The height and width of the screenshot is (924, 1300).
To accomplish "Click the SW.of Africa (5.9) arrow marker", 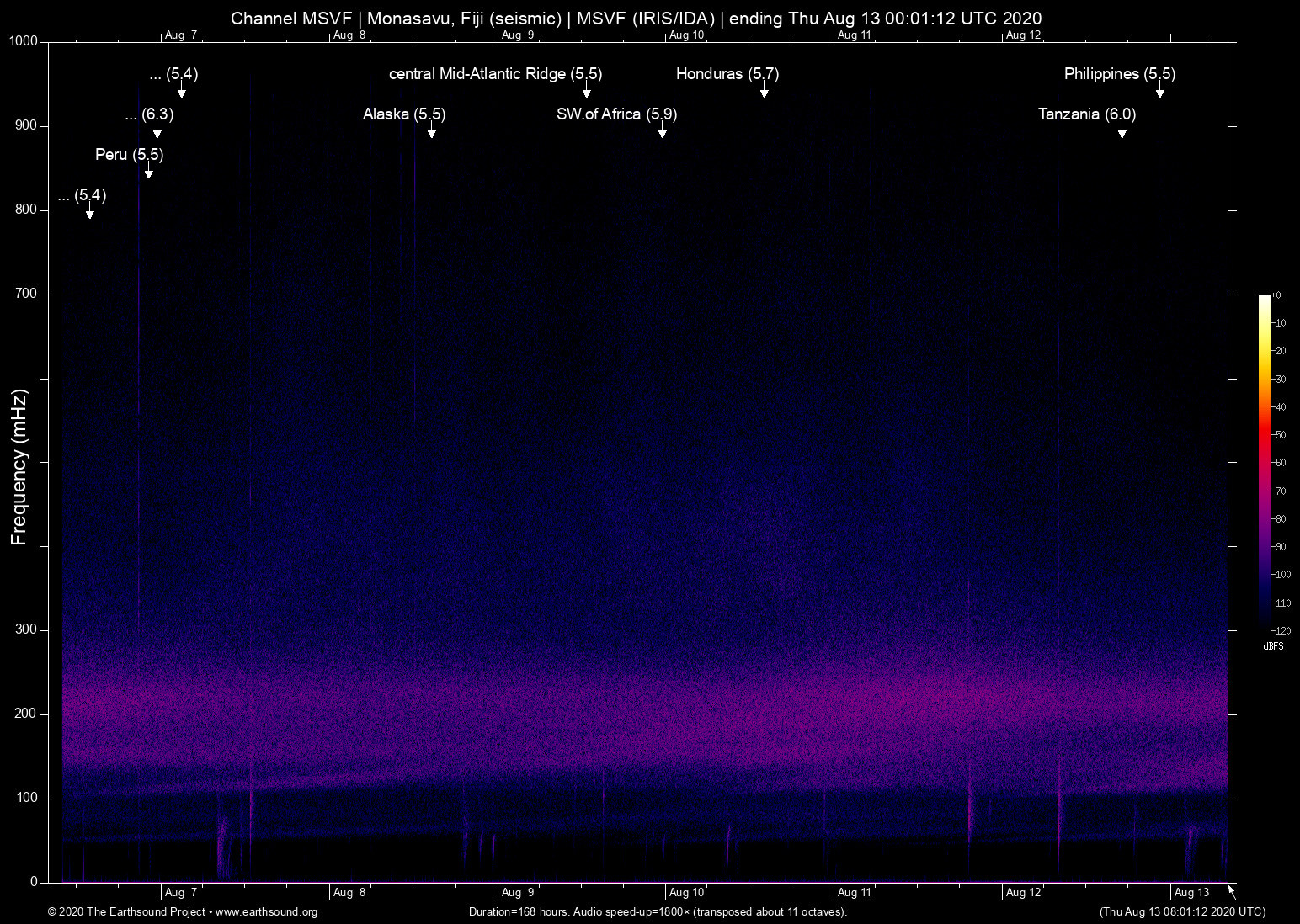I will point(663,131).
